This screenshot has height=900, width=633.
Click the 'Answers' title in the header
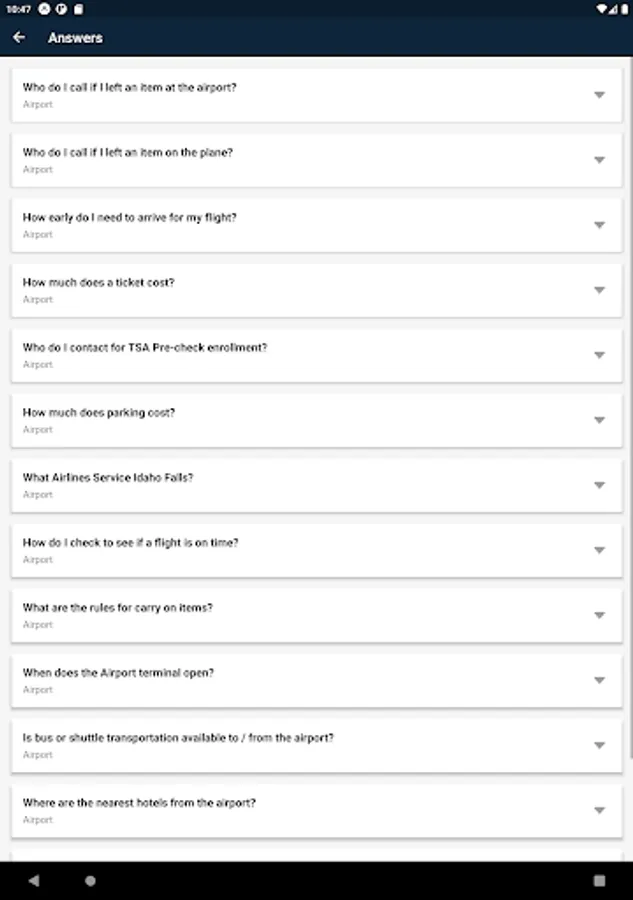pyautogui.click(x=75, y=38)
